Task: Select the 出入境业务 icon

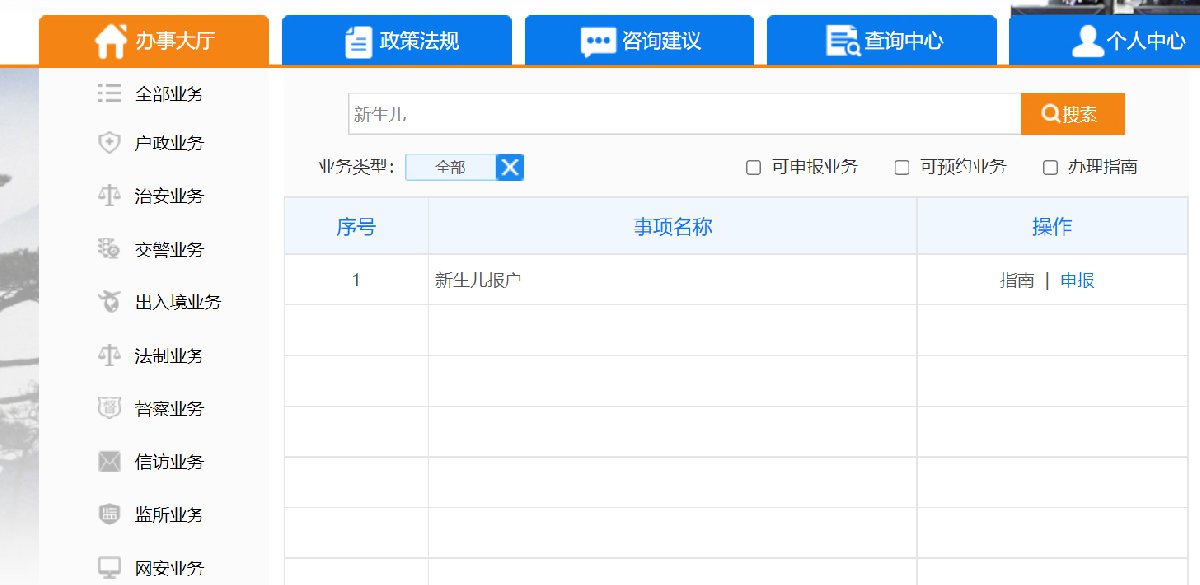Action: pyautogui.click(x=109, y=302)
